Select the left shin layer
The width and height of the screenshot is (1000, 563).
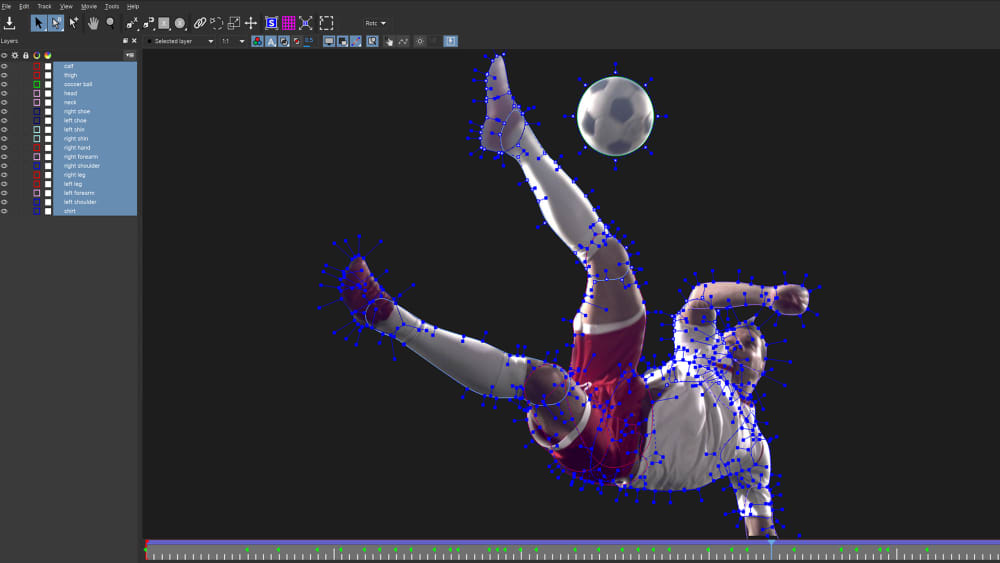(x=74, y=129)
